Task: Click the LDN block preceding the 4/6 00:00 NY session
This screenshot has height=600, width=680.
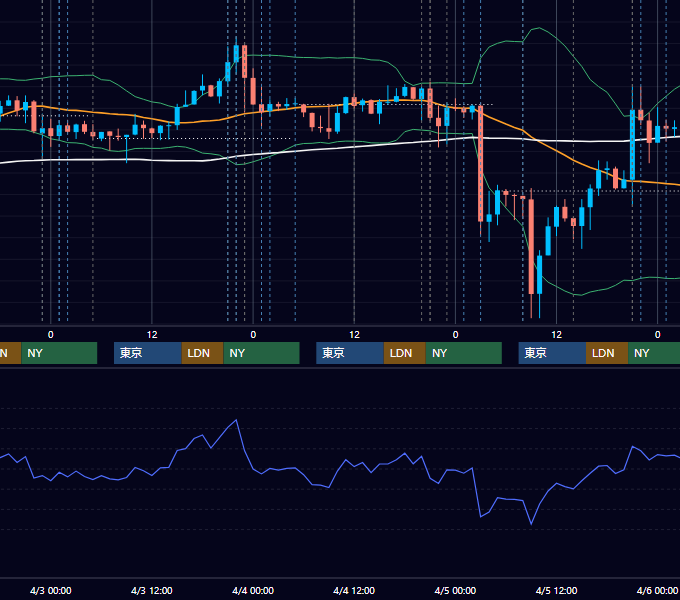Action: [x=607, y=353]
